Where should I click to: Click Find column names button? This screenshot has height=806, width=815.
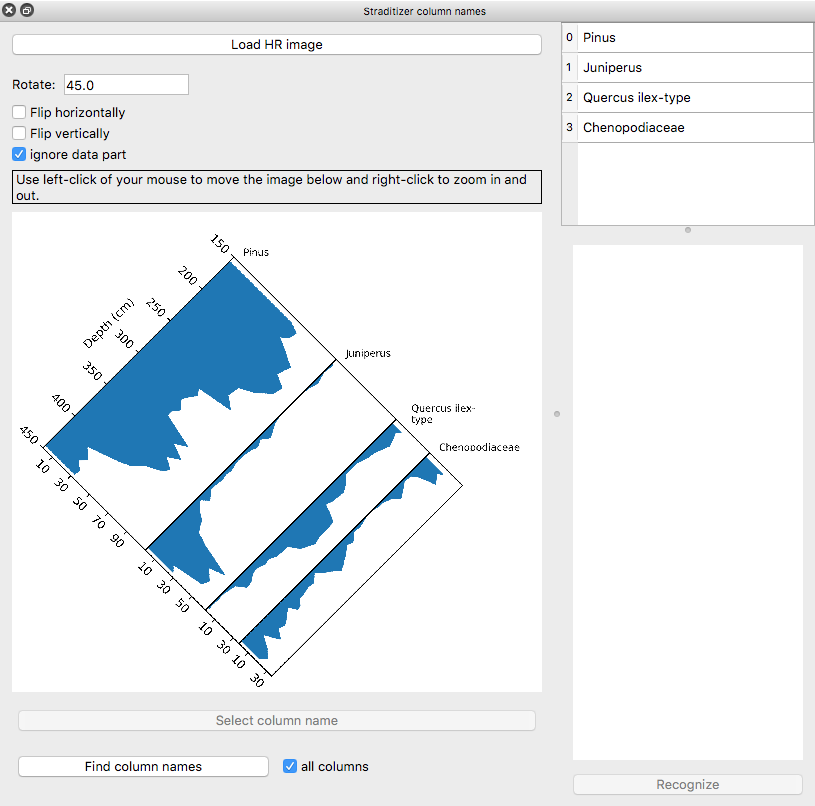[x=143, y=767]
